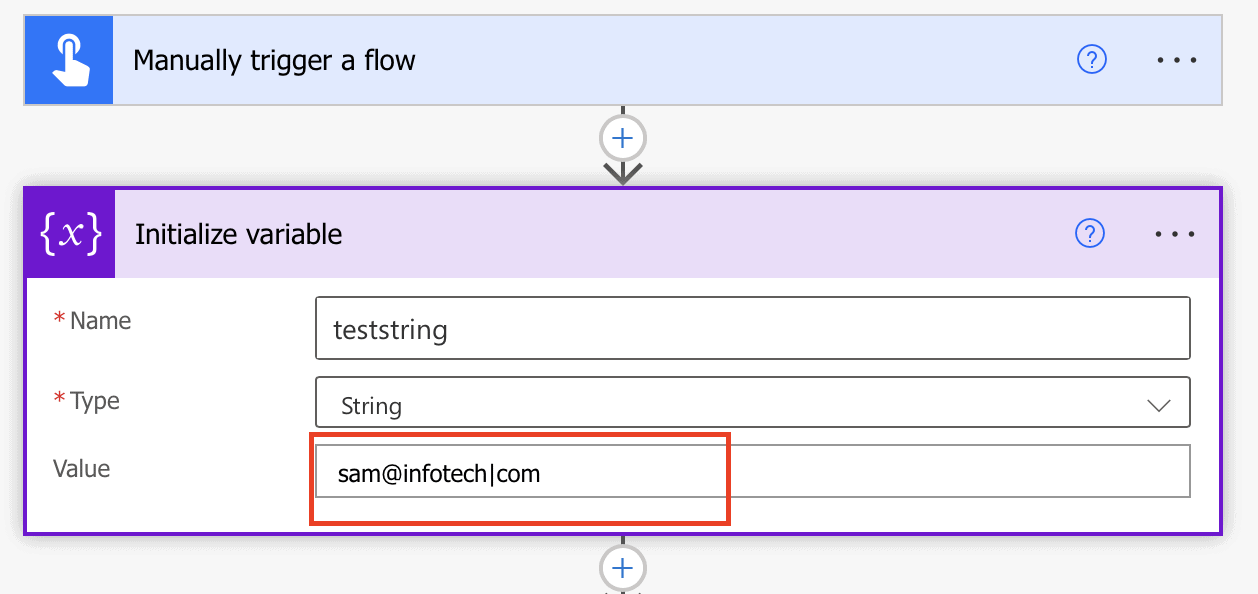
Task: Select the Initialize variable {x} icon
Action: point(68,233)
